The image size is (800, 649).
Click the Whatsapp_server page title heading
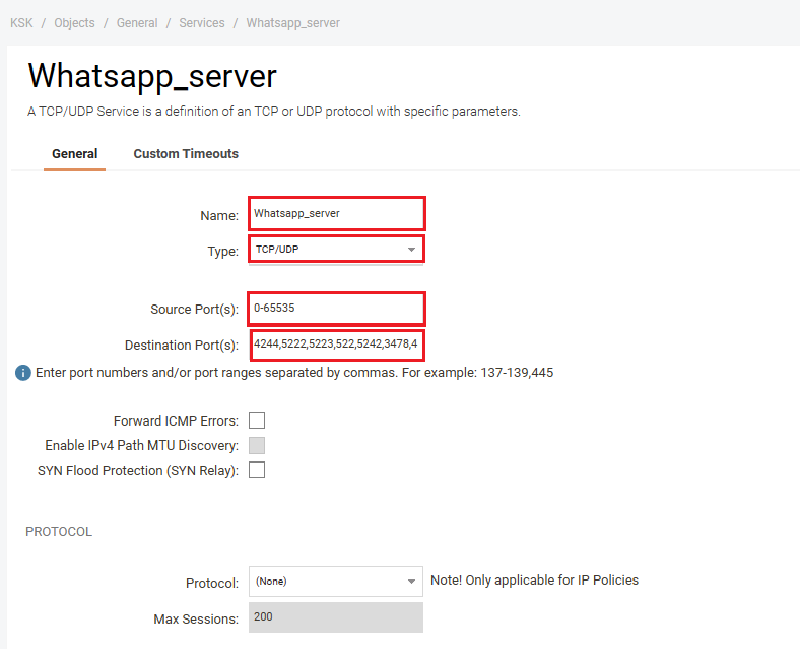(152, 76)
